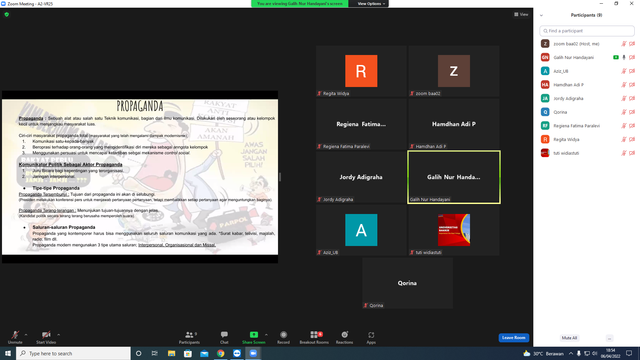Image resolution: width=640 pixels, height=360 pixels.
Task: Open the View layout menu in the top right
Action: [x=521, y=14]
